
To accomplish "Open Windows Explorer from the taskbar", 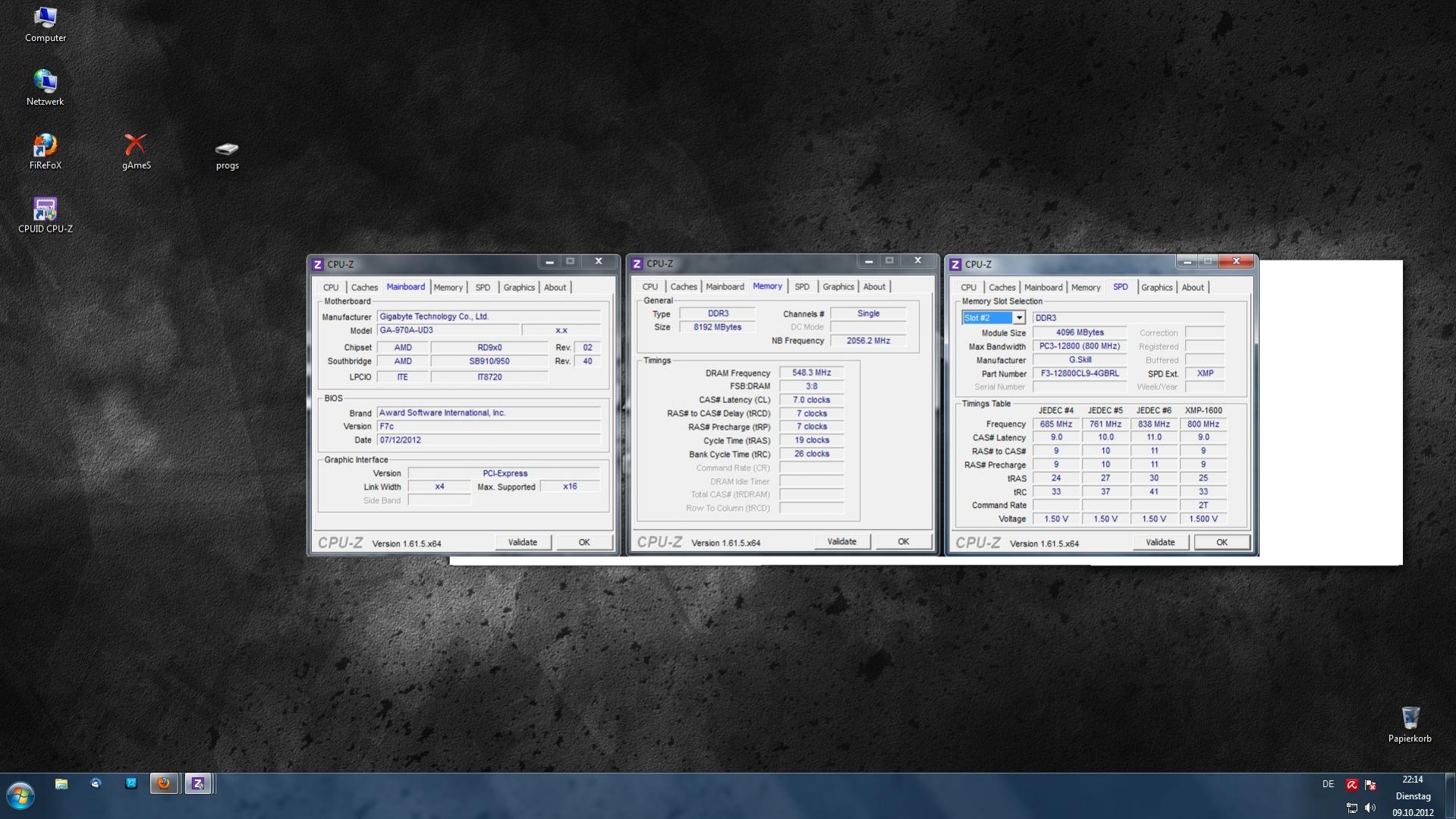I will [x=61, y=783].
